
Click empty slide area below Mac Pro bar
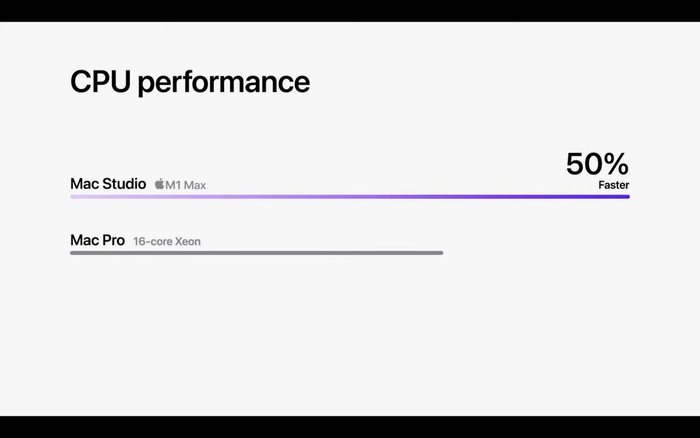(350, 335)
